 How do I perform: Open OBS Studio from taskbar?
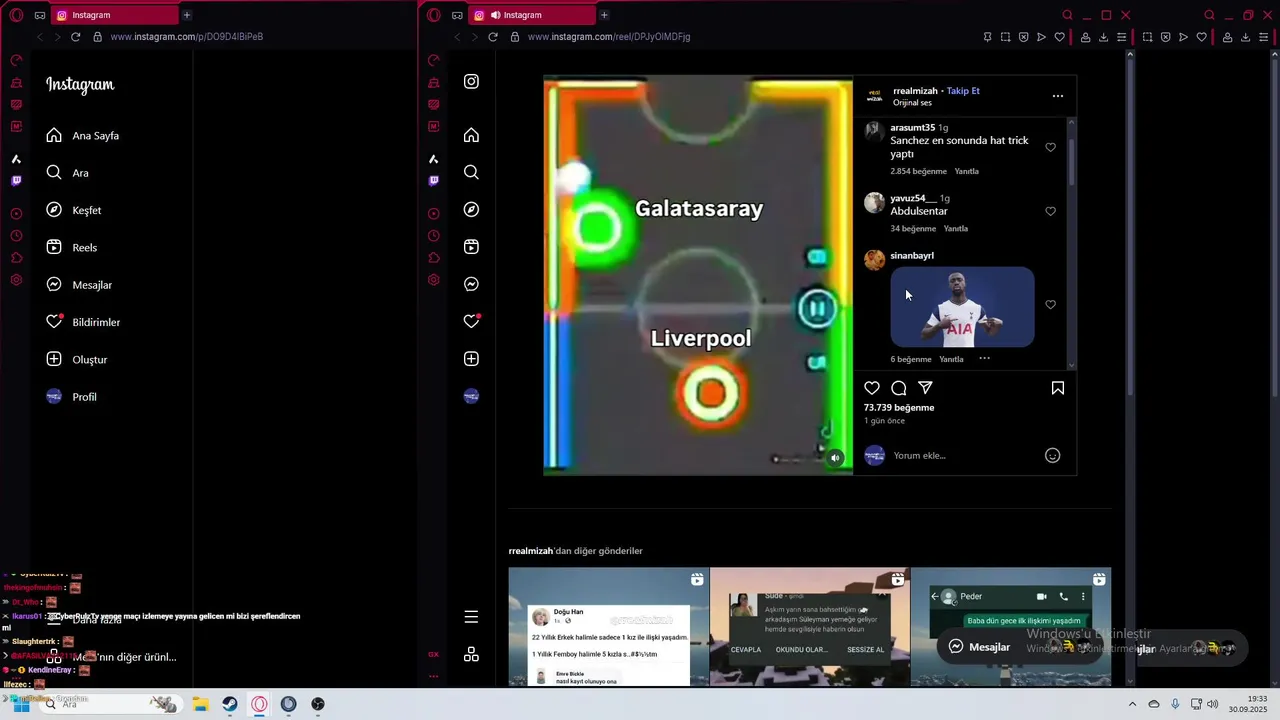318,704
